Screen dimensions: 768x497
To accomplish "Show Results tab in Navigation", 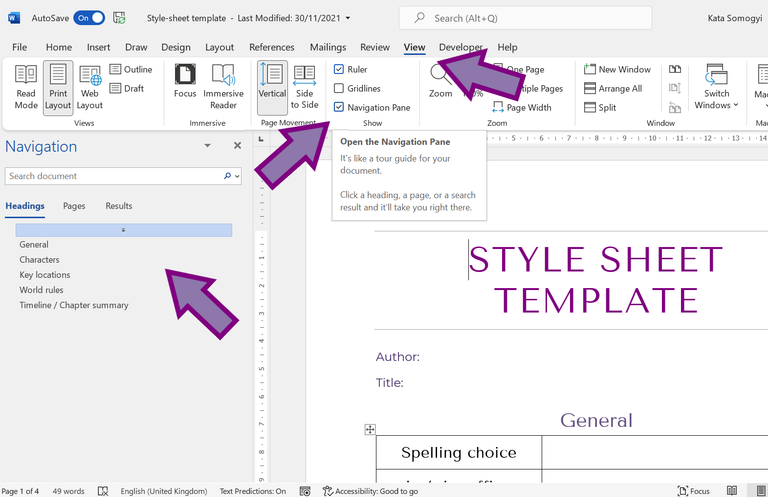I will pyautogui.click(x=119, y=206).
